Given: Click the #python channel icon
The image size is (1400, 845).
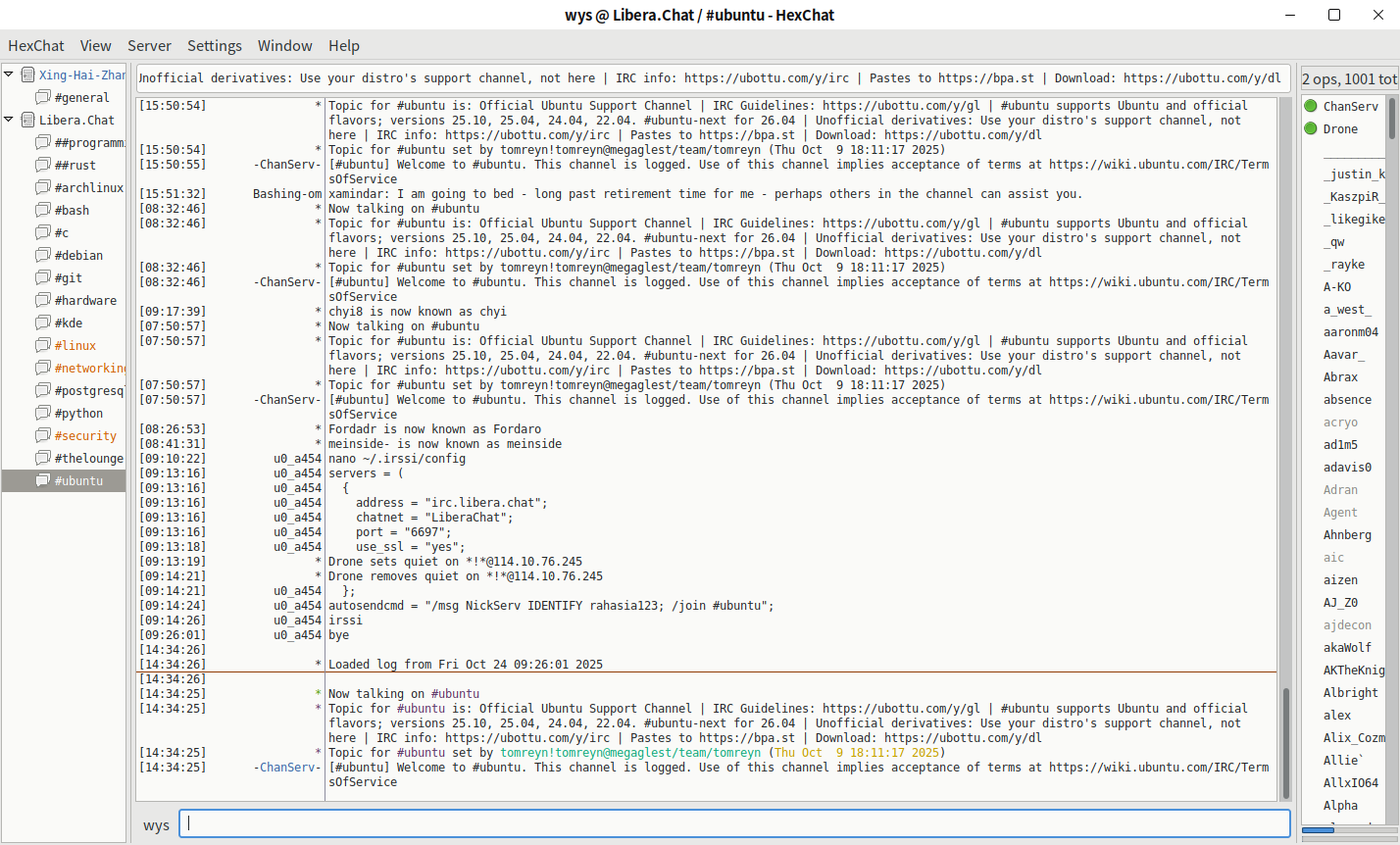Looking at the screenshot, I should tap(42, 413).
